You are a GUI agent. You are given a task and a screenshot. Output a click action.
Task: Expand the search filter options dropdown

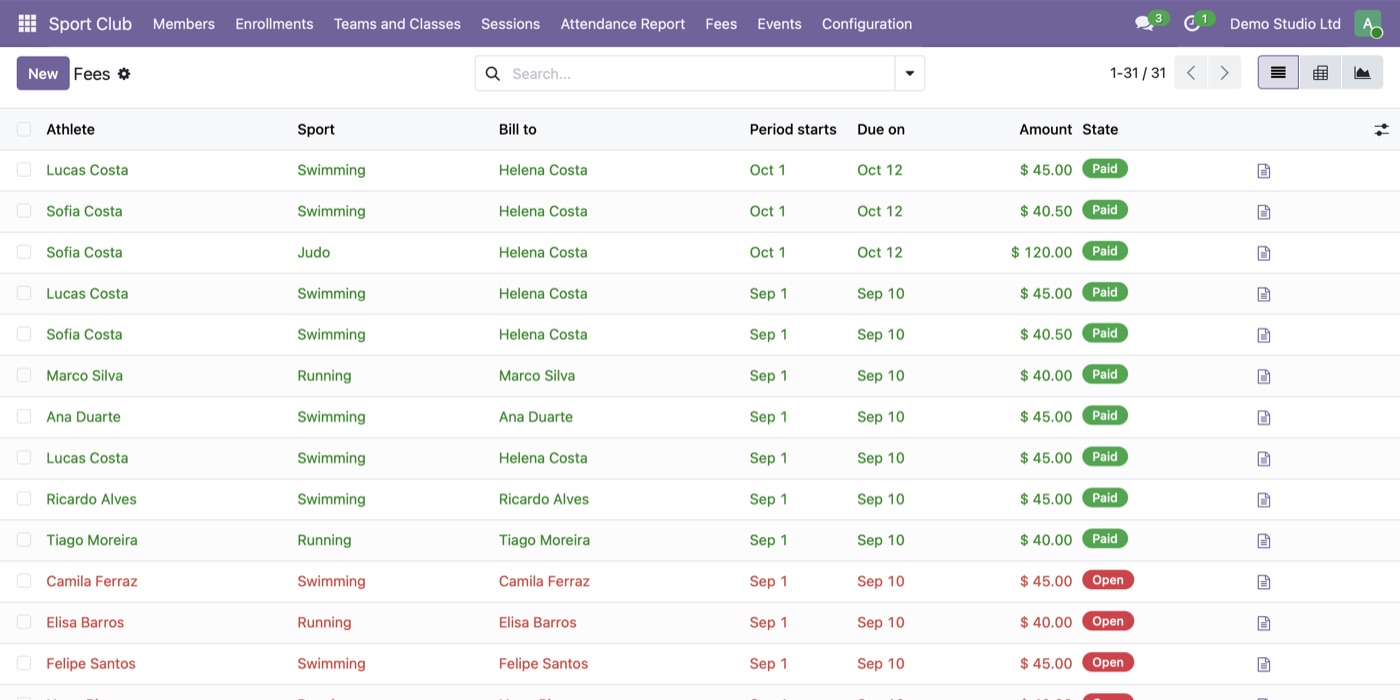(x=910, y=73)
